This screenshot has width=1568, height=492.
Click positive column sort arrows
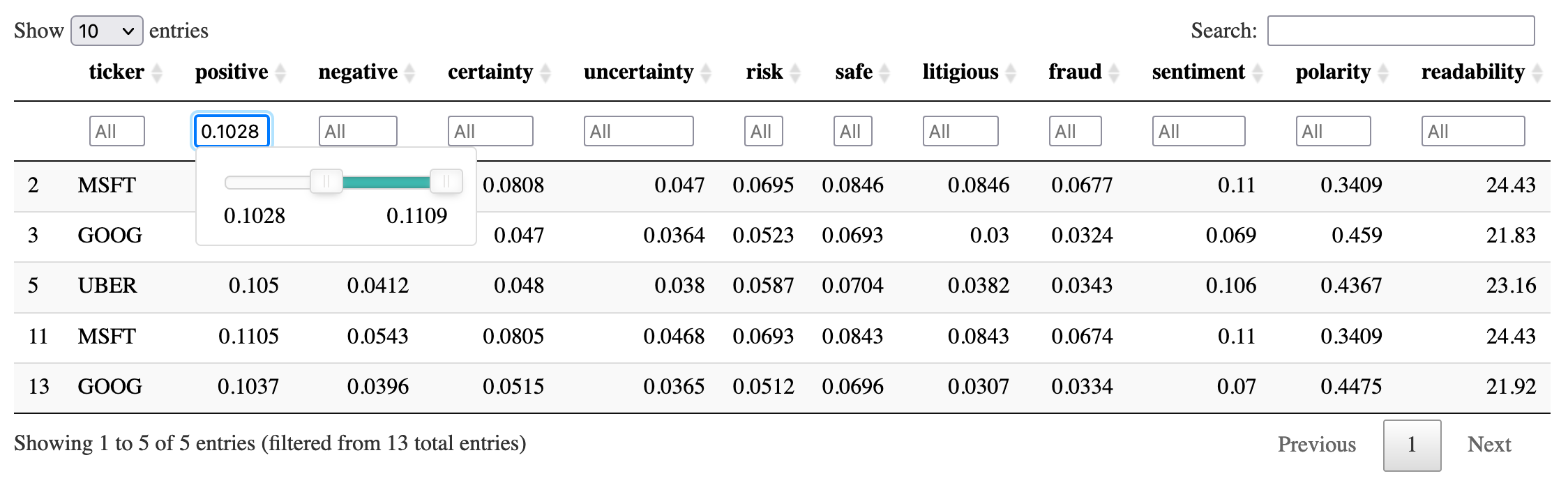pos(280,72)
